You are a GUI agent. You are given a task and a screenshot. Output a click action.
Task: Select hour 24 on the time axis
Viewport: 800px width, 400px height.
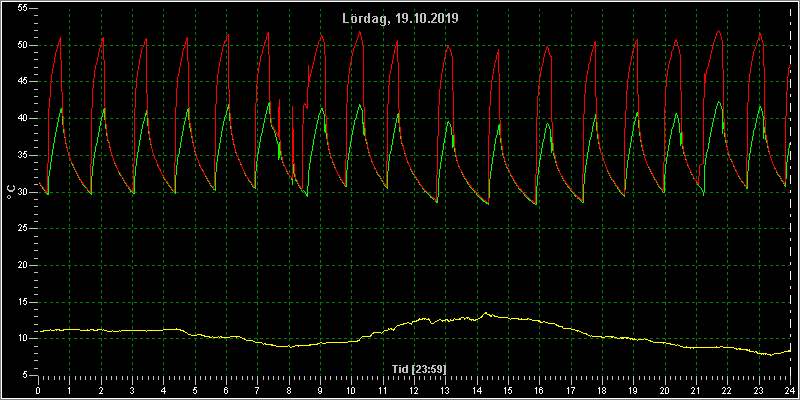pos(790,390)
